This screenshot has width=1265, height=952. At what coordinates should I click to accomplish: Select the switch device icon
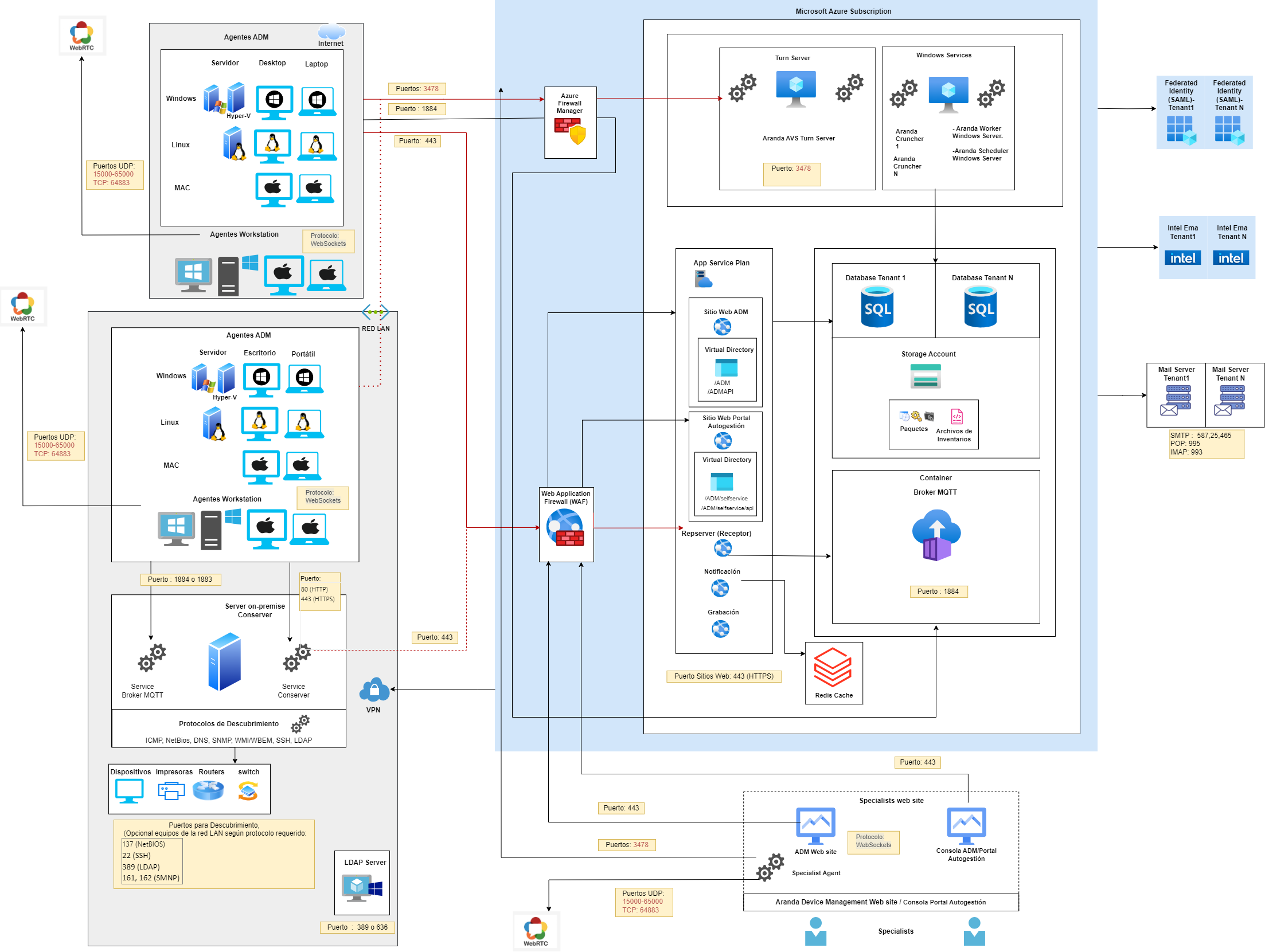(248, 791)
